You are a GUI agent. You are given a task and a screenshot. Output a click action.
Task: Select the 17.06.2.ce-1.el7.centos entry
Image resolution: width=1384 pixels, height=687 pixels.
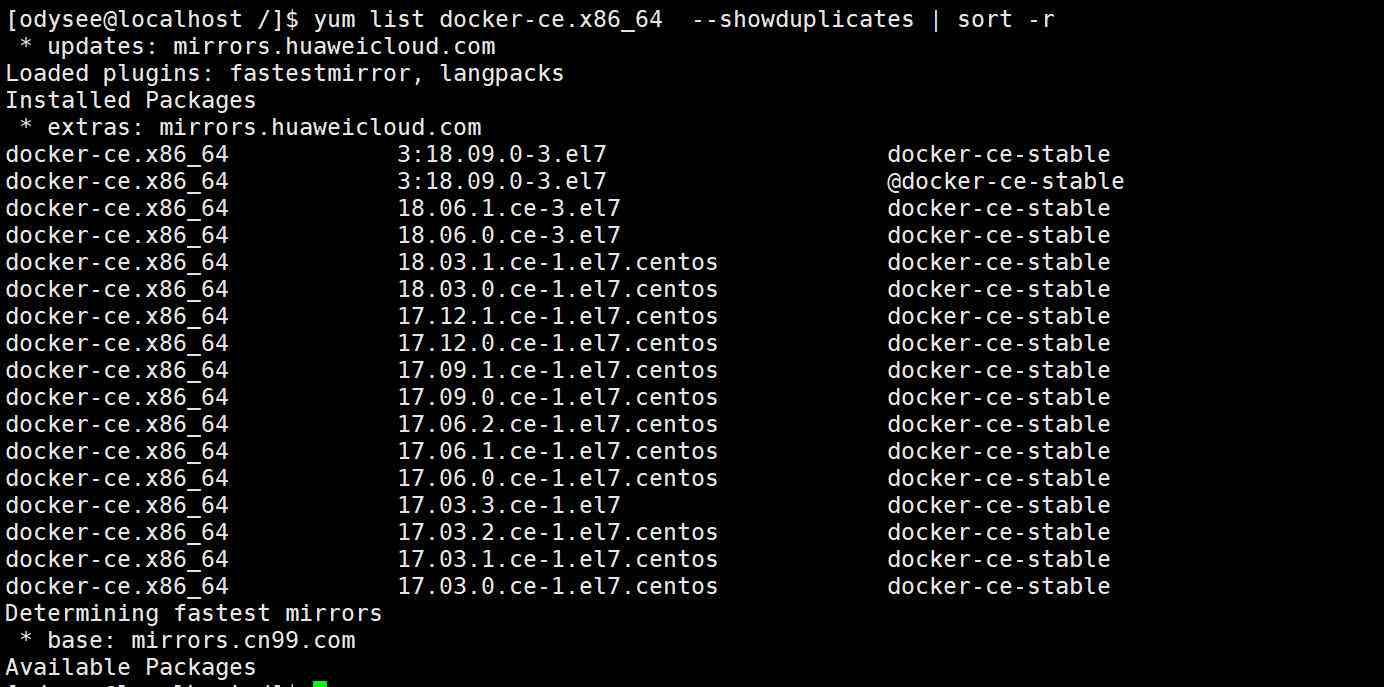[x=558, y=425]
